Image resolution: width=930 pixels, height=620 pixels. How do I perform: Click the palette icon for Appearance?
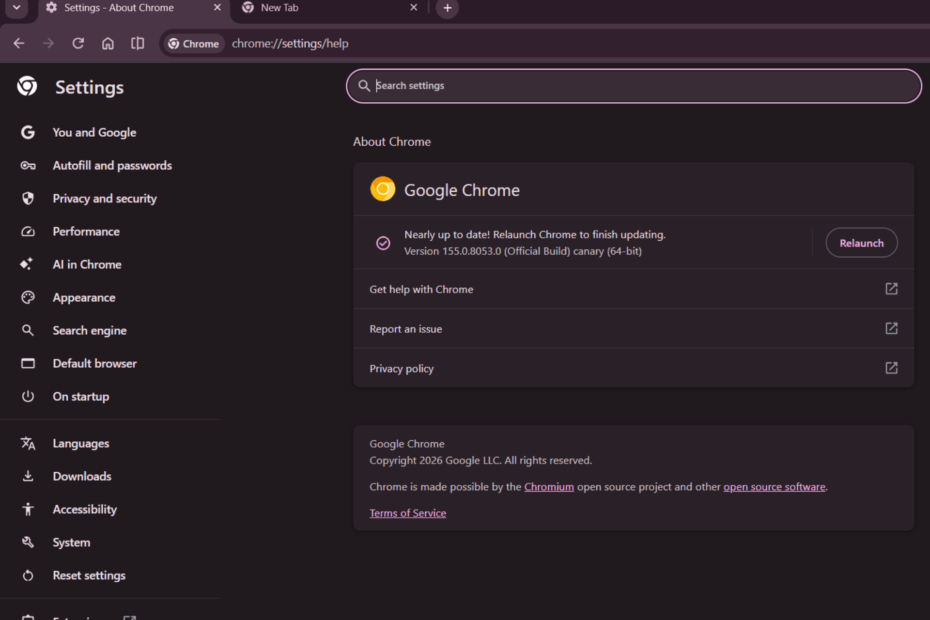(x=28, y=298)
